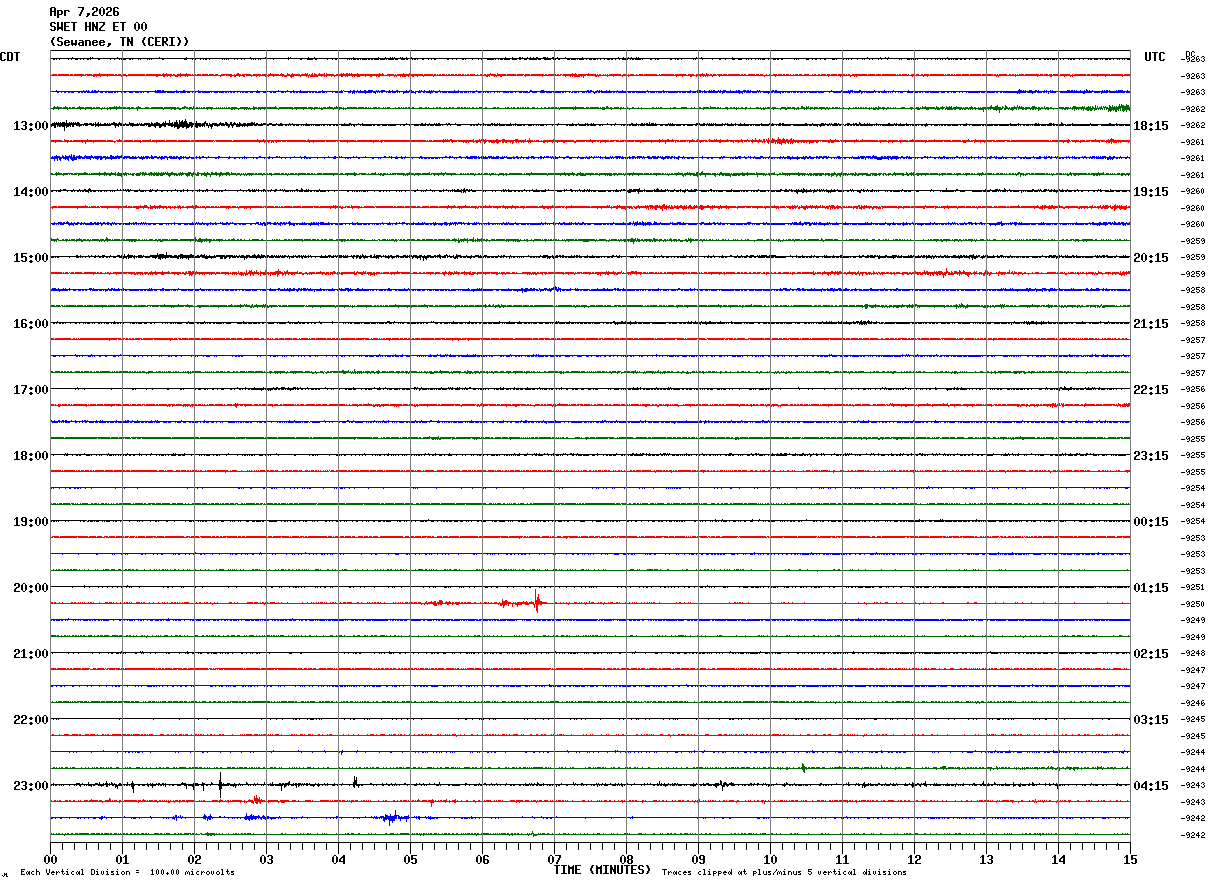Click the "18:00" CDT time label

30,456
